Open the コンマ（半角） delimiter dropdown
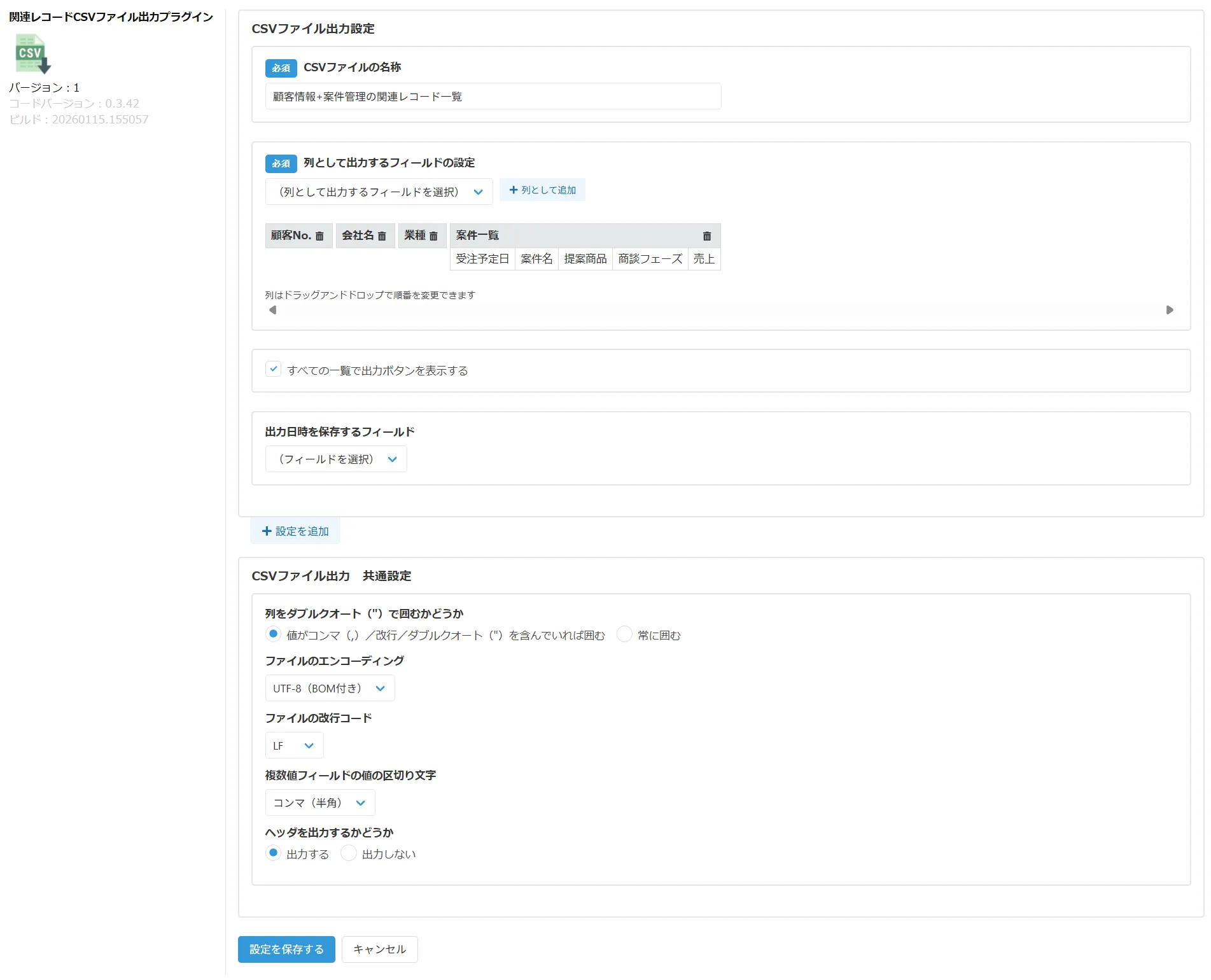The image size is (1211, 980). [320, 802]
